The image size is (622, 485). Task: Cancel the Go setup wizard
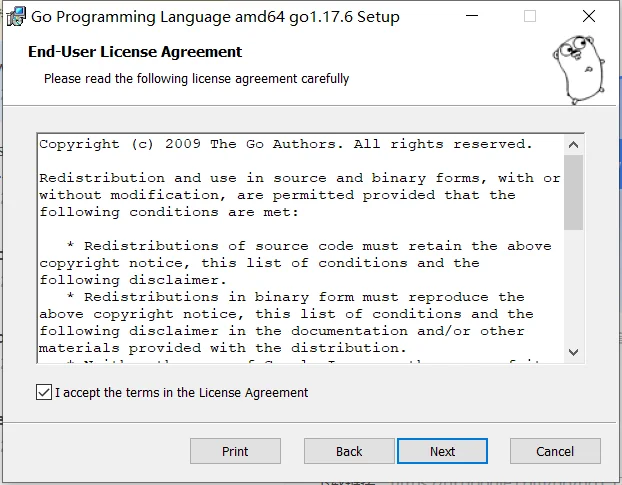point(555,451)
